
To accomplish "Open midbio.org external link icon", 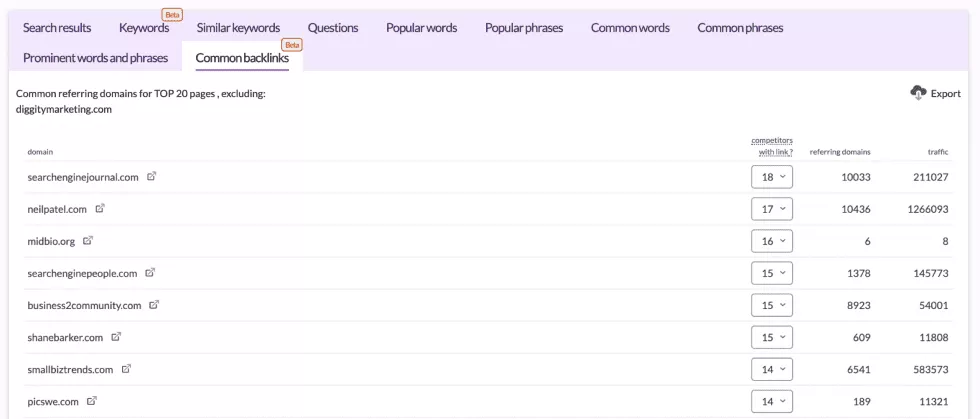I will tap(88, 241).
